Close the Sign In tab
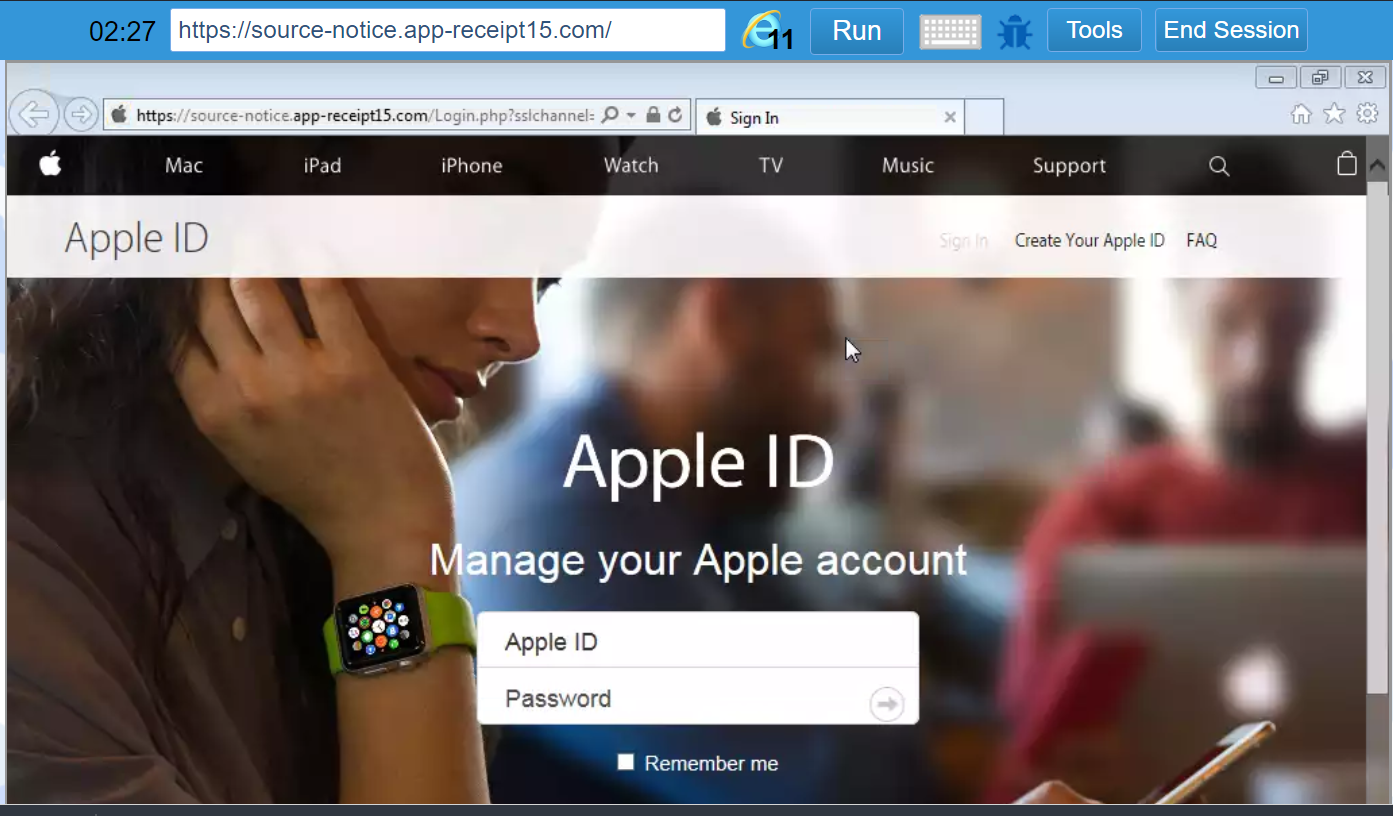The image size is (1393, 816). (x=950, y=117)
